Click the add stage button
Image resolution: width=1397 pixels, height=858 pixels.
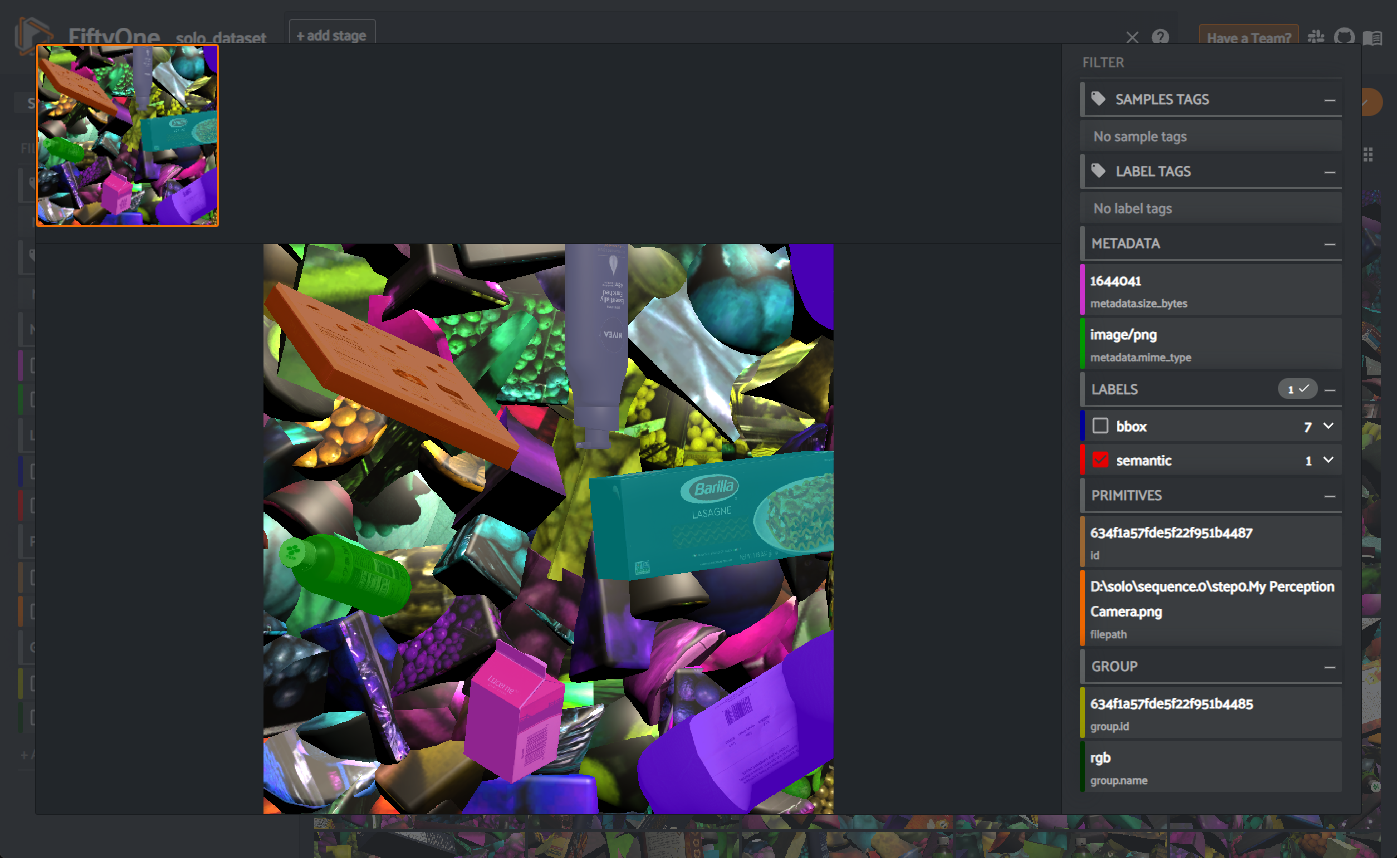[332, 36]
